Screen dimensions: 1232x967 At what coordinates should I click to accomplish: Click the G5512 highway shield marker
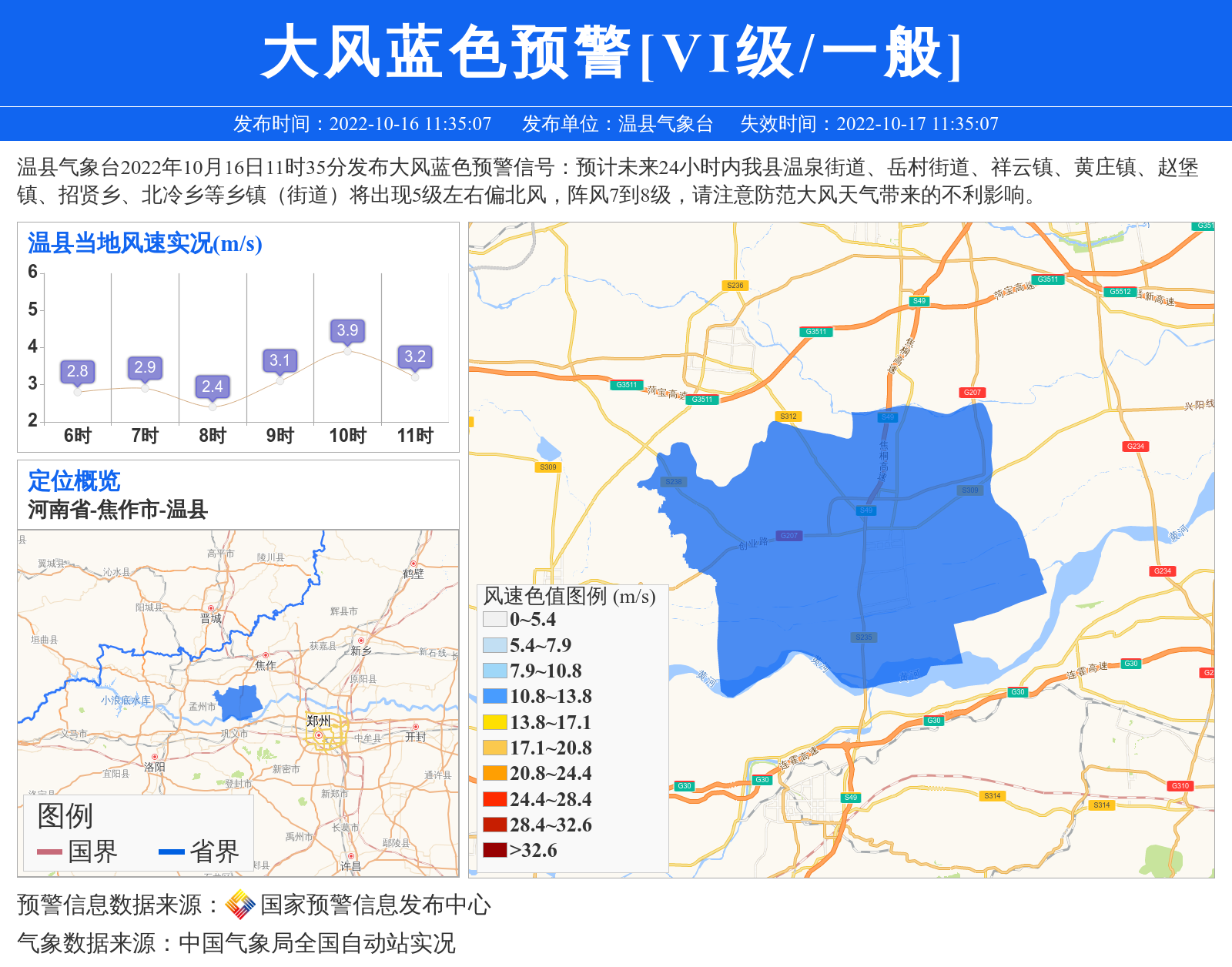pos(1120,292)
